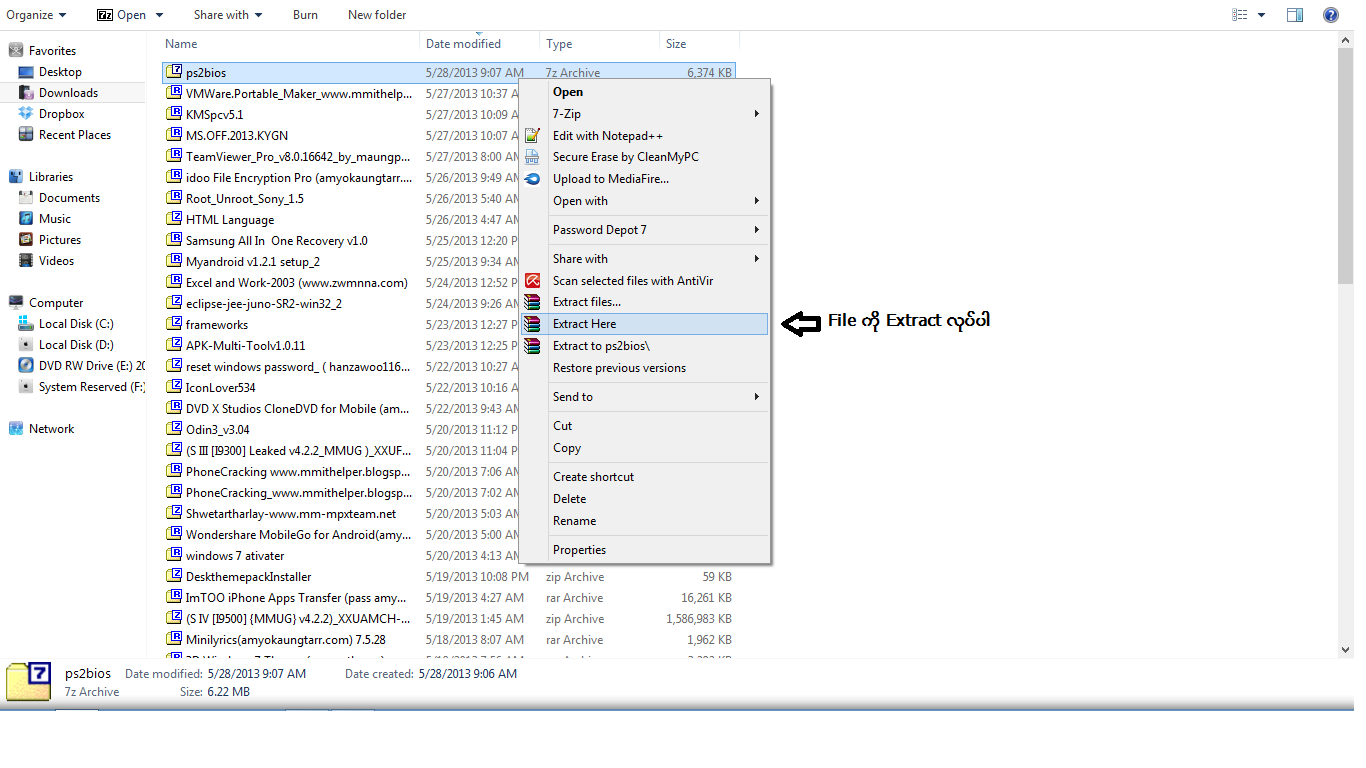Select Copy from the context menu
The height and width of the screenshot is (768, 1366).
click(645, 448)
